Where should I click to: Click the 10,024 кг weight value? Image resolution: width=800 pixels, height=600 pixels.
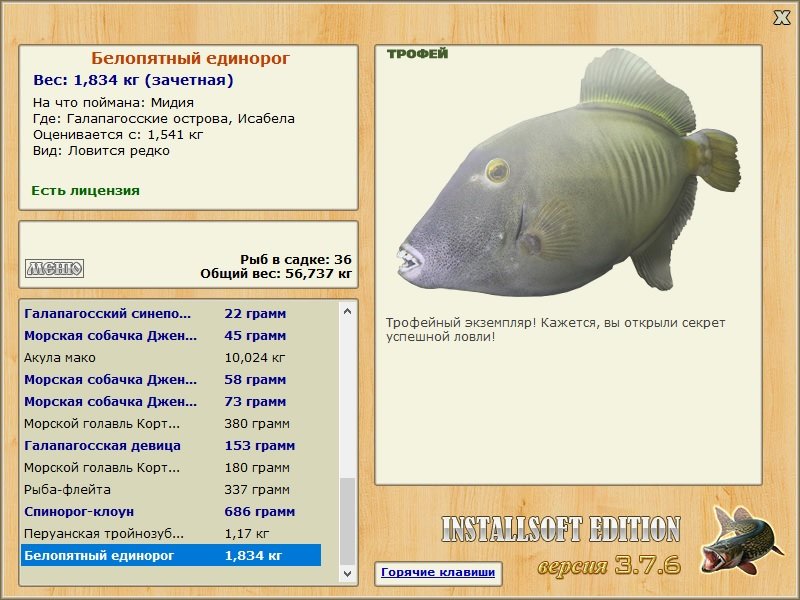click(x=255, y=358)
